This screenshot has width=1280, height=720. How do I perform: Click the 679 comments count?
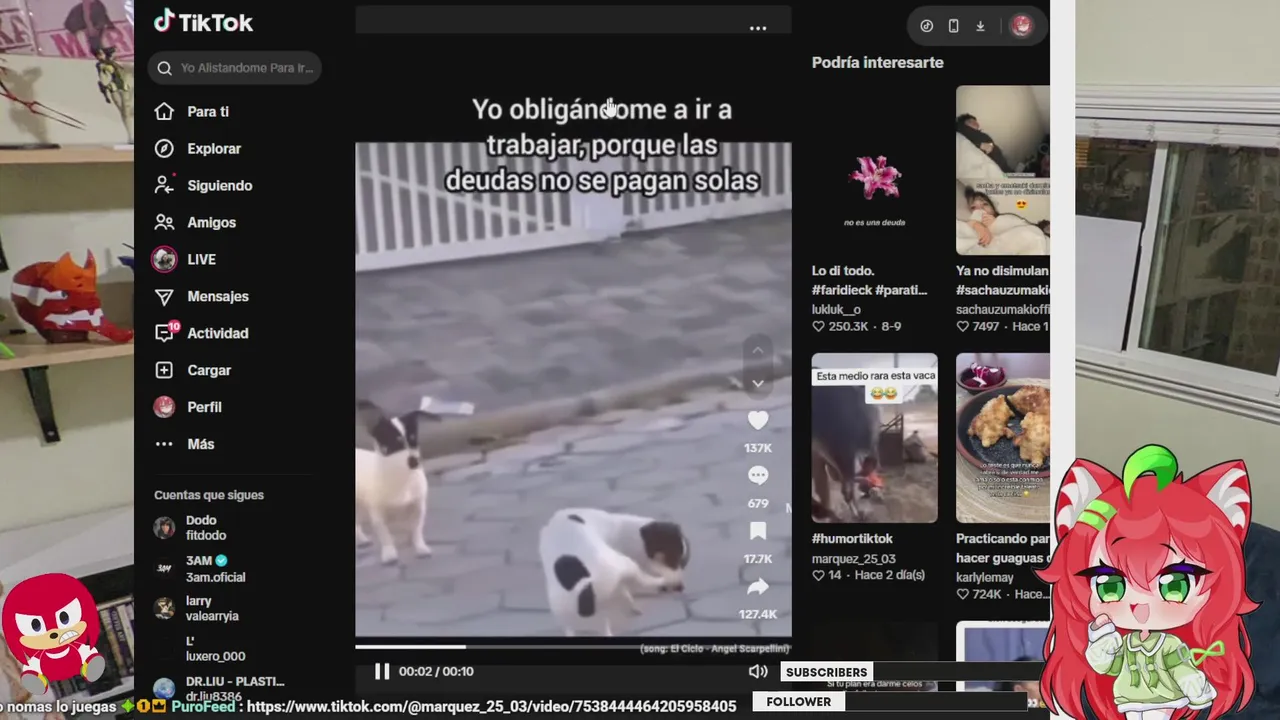point(758,504)
